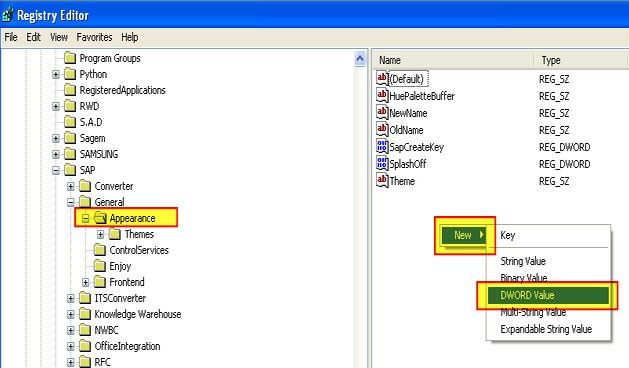Screen dimensions: 629x368
Task: Choose Expandable String Value menu entry
Action: tap(546, 329)
